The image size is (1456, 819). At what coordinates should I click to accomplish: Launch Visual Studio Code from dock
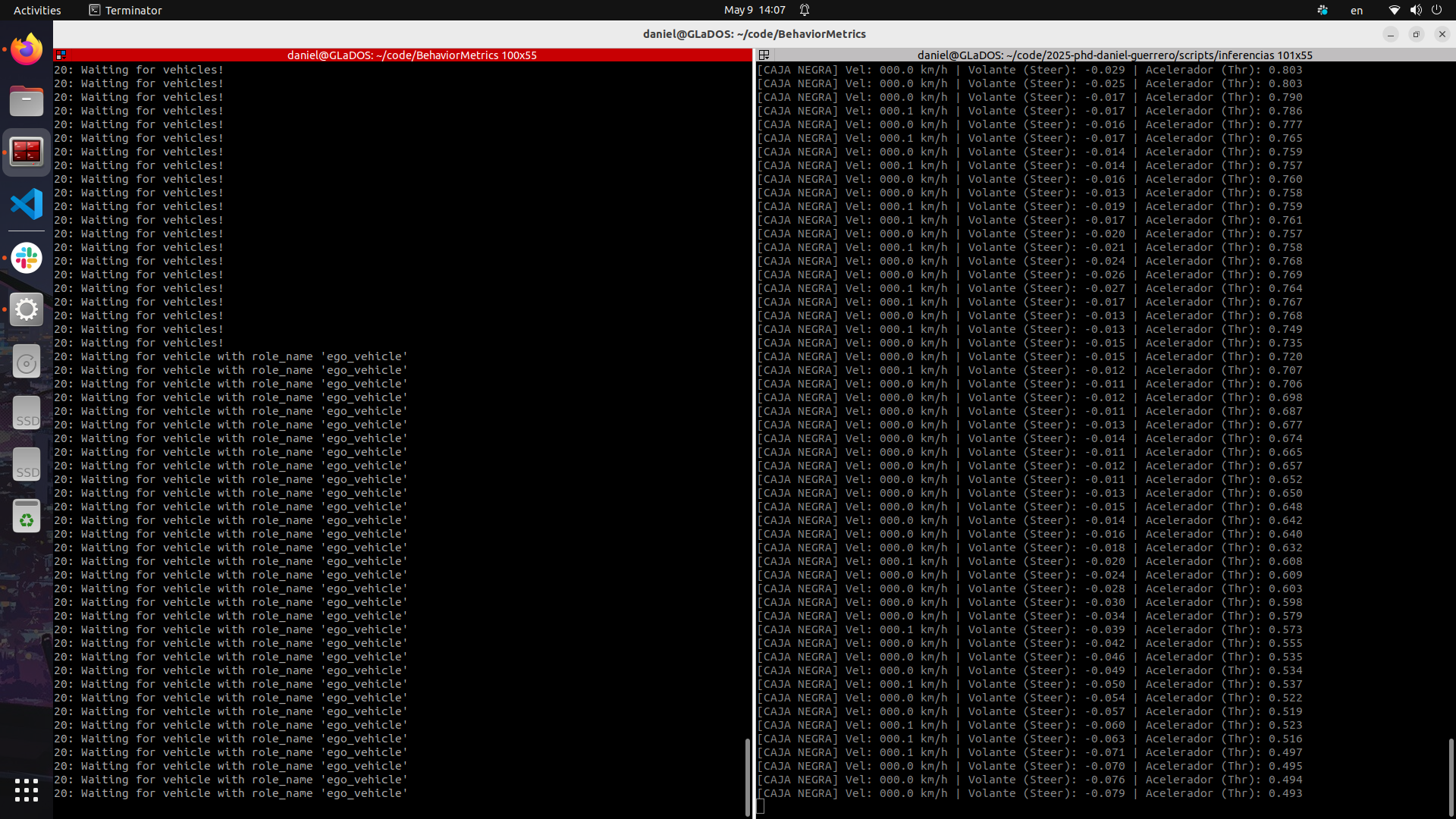27,204
